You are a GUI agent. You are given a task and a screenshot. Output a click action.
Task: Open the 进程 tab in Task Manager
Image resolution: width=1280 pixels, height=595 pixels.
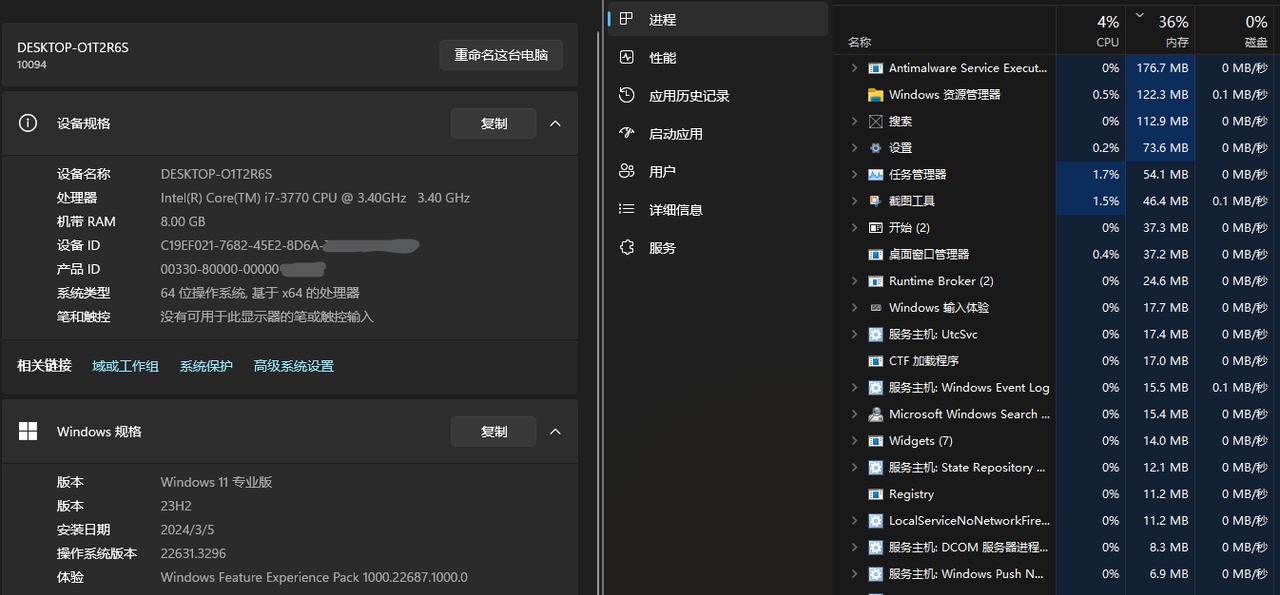point(718,19)
